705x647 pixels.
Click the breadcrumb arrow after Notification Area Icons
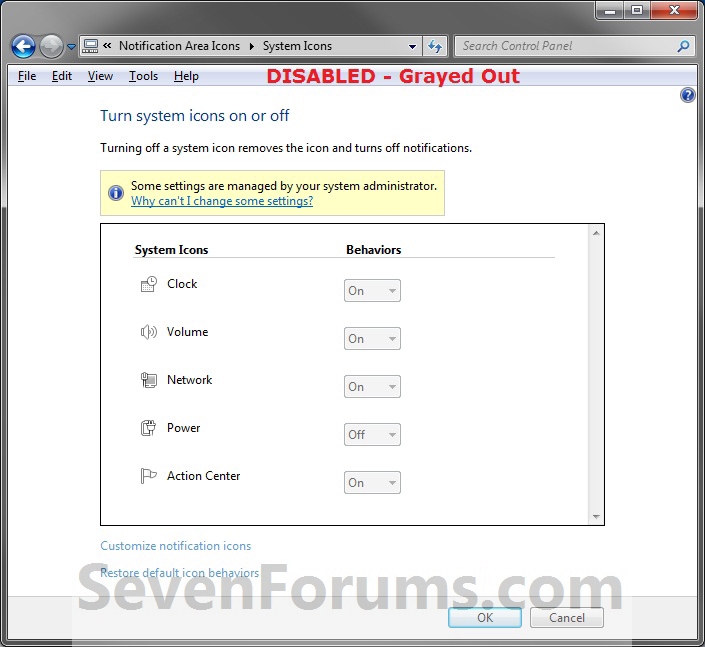click(x=251, y=46)
